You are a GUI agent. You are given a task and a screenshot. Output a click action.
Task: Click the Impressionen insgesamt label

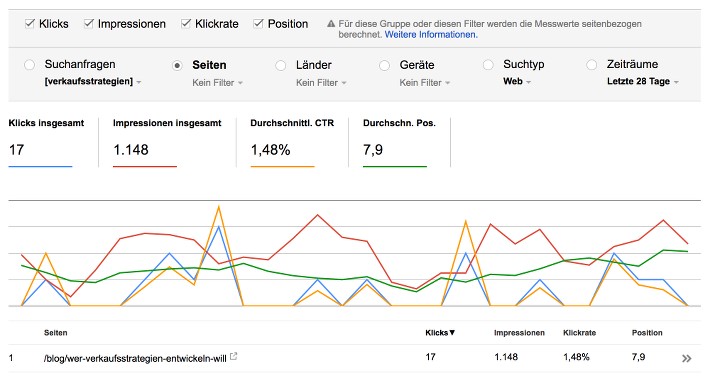(x=167, y=123)
